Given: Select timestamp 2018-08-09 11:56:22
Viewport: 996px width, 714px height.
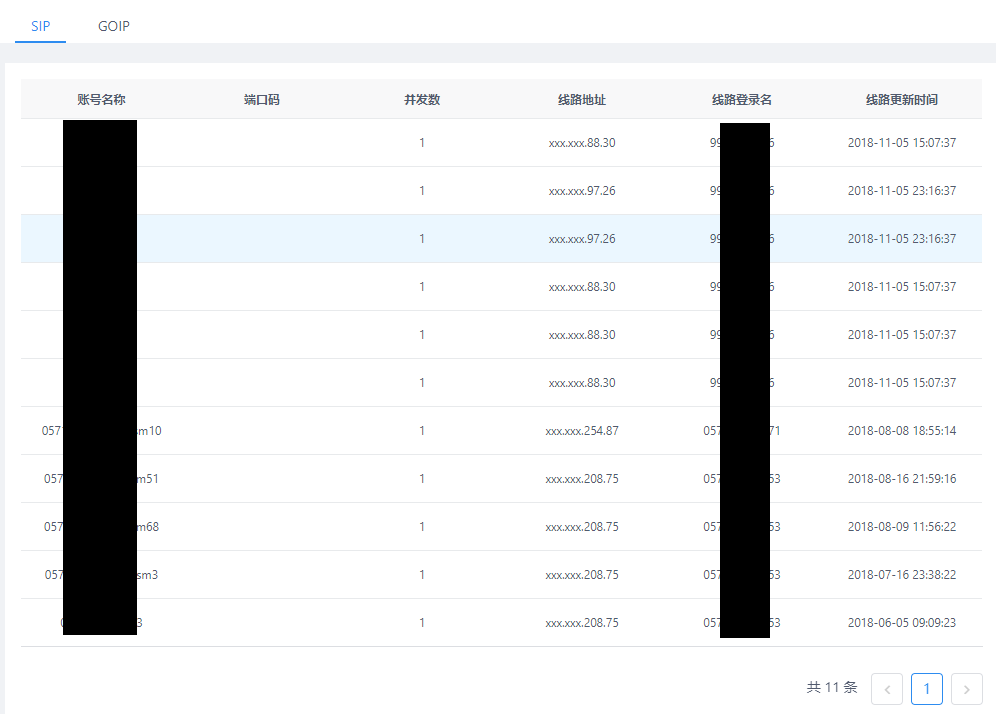Looking at the screenshot, I should [x=902, y=527].
